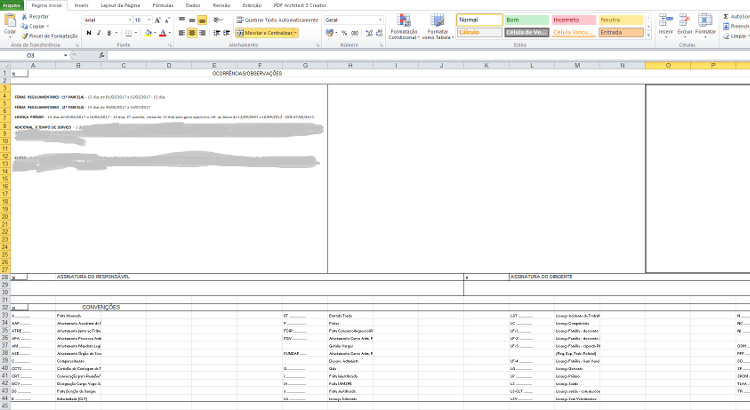Increase font size with the large A icon
The image size is (750, 410).
point(157,20)
